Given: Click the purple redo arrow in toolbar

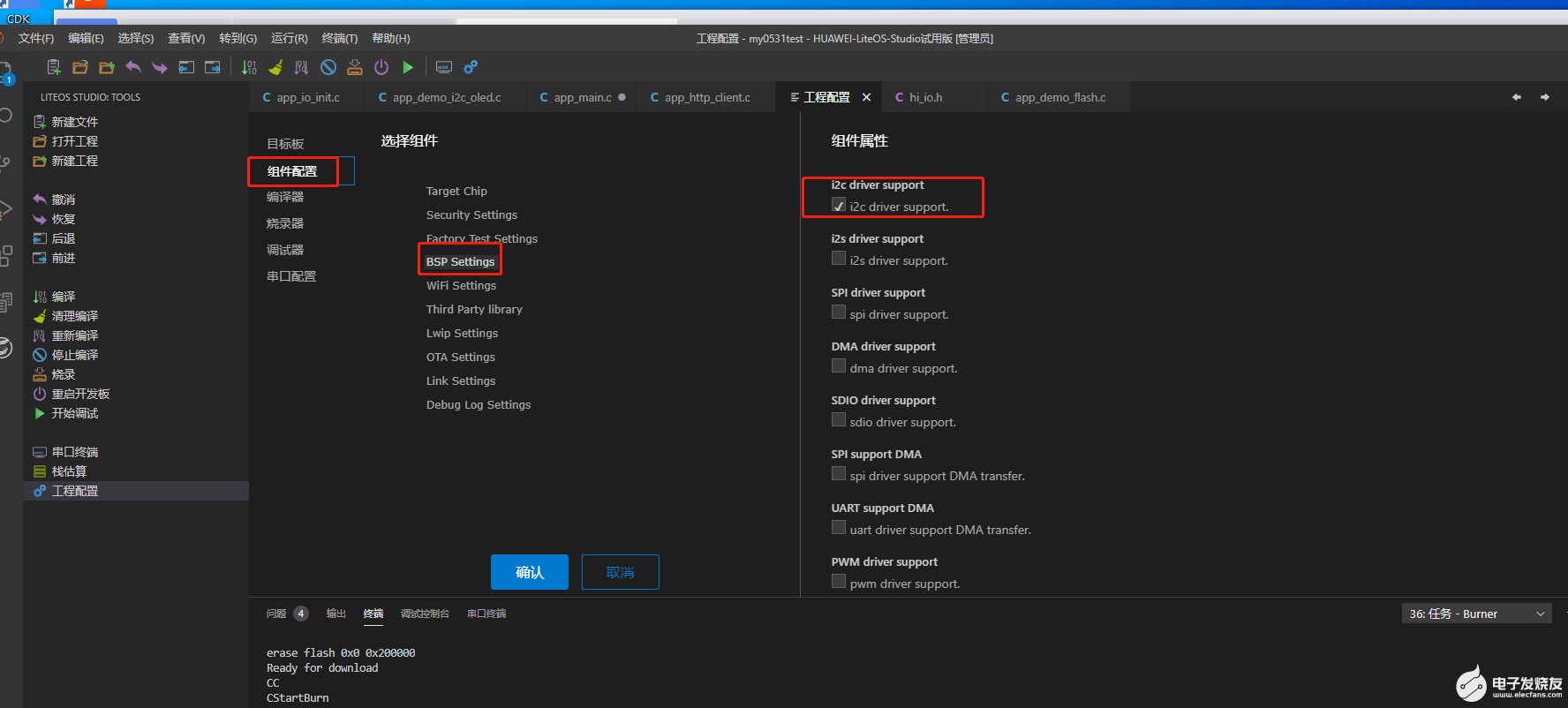Looking at the screenshot, I should pos(160,67).
